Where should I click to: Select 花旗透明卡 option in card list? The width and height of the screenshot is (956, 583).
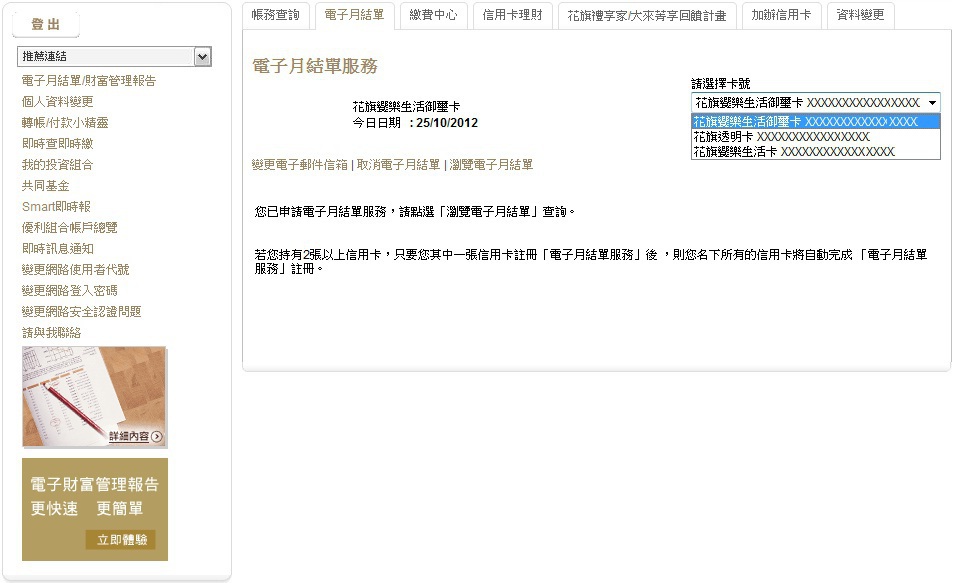coord(816,137)
